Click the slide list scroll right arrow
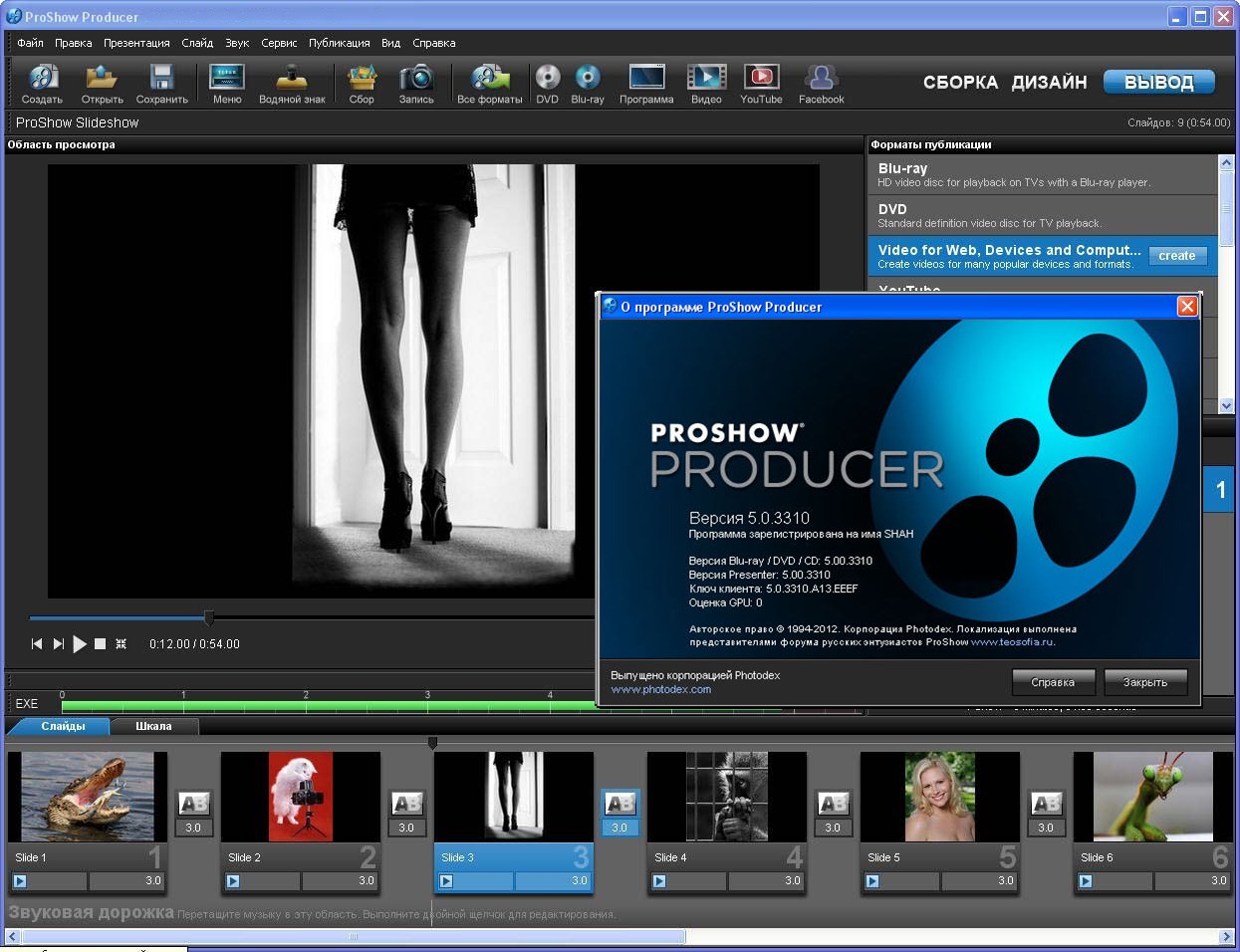 pyautogui.click(x=1226, y=936)
